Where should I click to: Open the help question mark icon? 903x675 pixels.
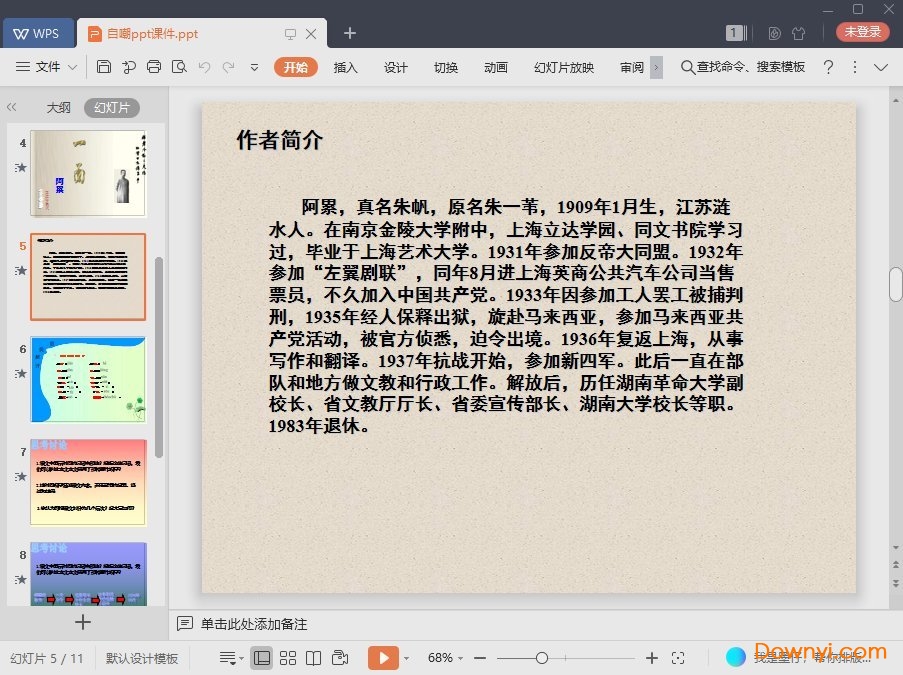(x=828, y=67)
